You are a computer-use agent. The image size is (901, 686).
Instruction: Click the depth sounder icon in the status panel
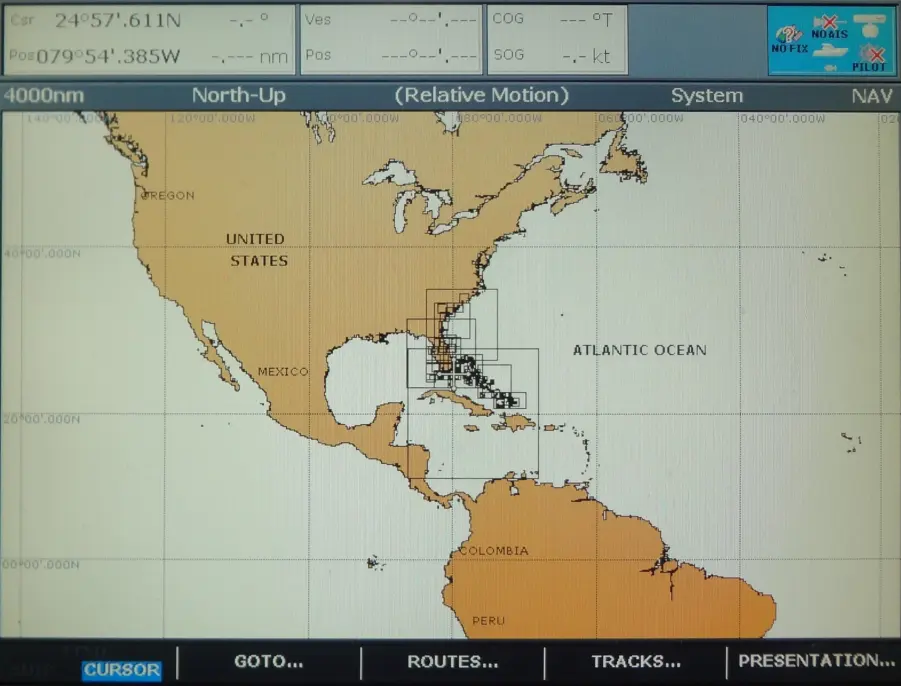pyautogui.click(x=869, y=27)
